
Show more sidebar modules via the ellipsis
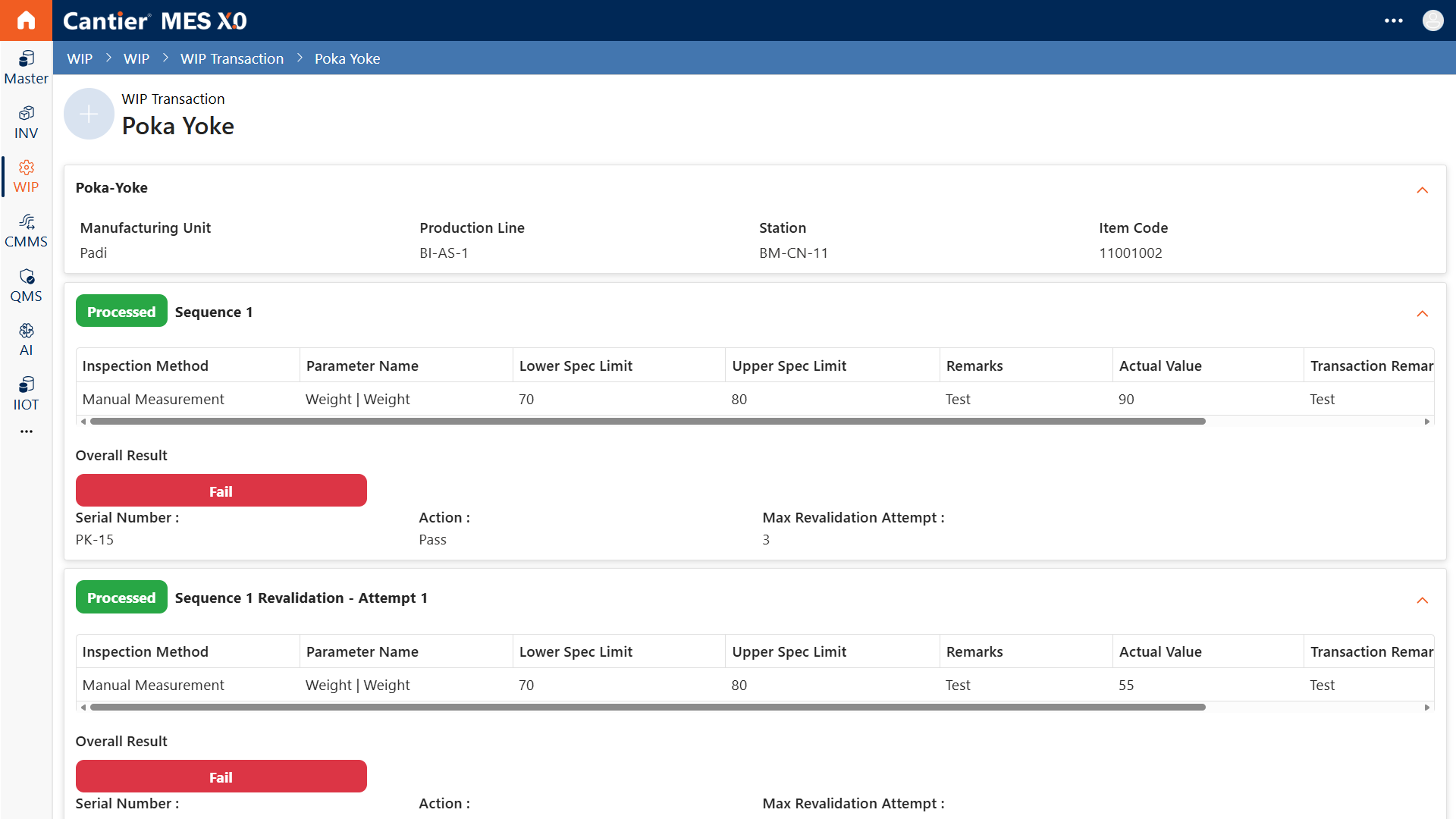point(27,431)
